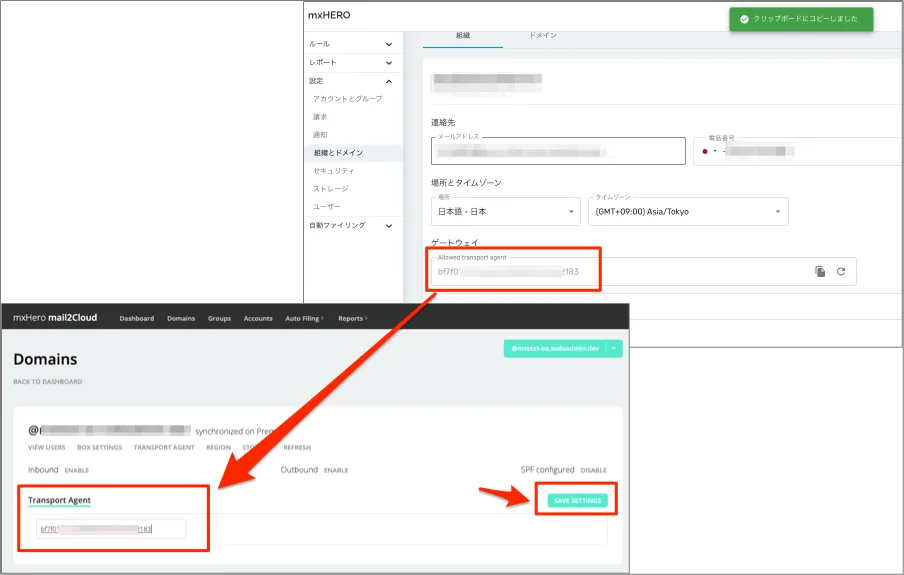
Task: Click ENABLE next to Outbound
Action: [x=336, y=471]
